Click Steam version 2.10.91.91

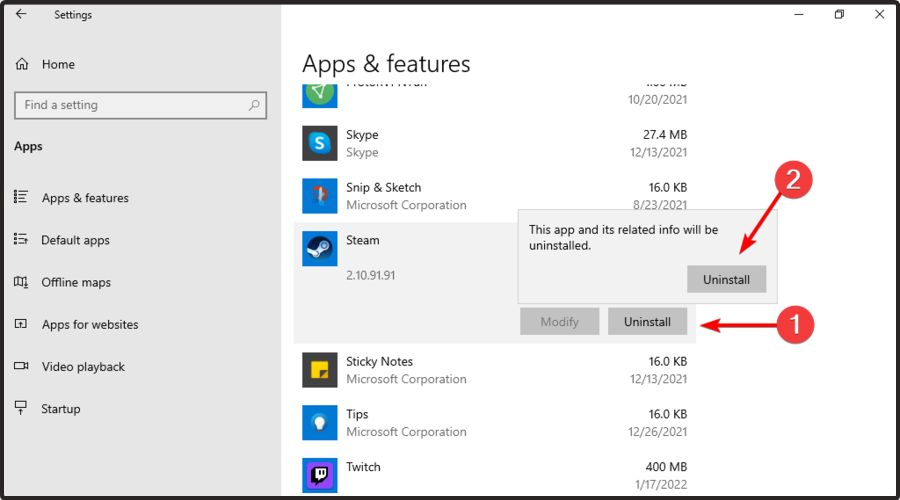(x=370, y=276)
